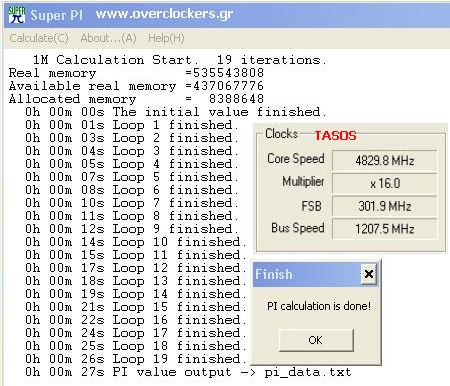This screenshot has width=450, height=386.
Task: Click OK in the Finish dialog
Action: [x=316, y=340]
